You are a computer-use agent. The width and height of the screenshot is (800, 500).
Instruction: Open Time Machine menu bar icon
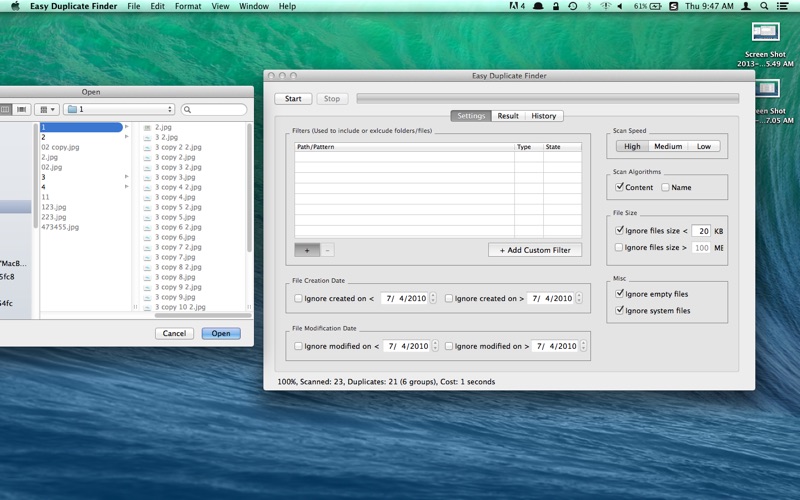click(x=572, y=6)
